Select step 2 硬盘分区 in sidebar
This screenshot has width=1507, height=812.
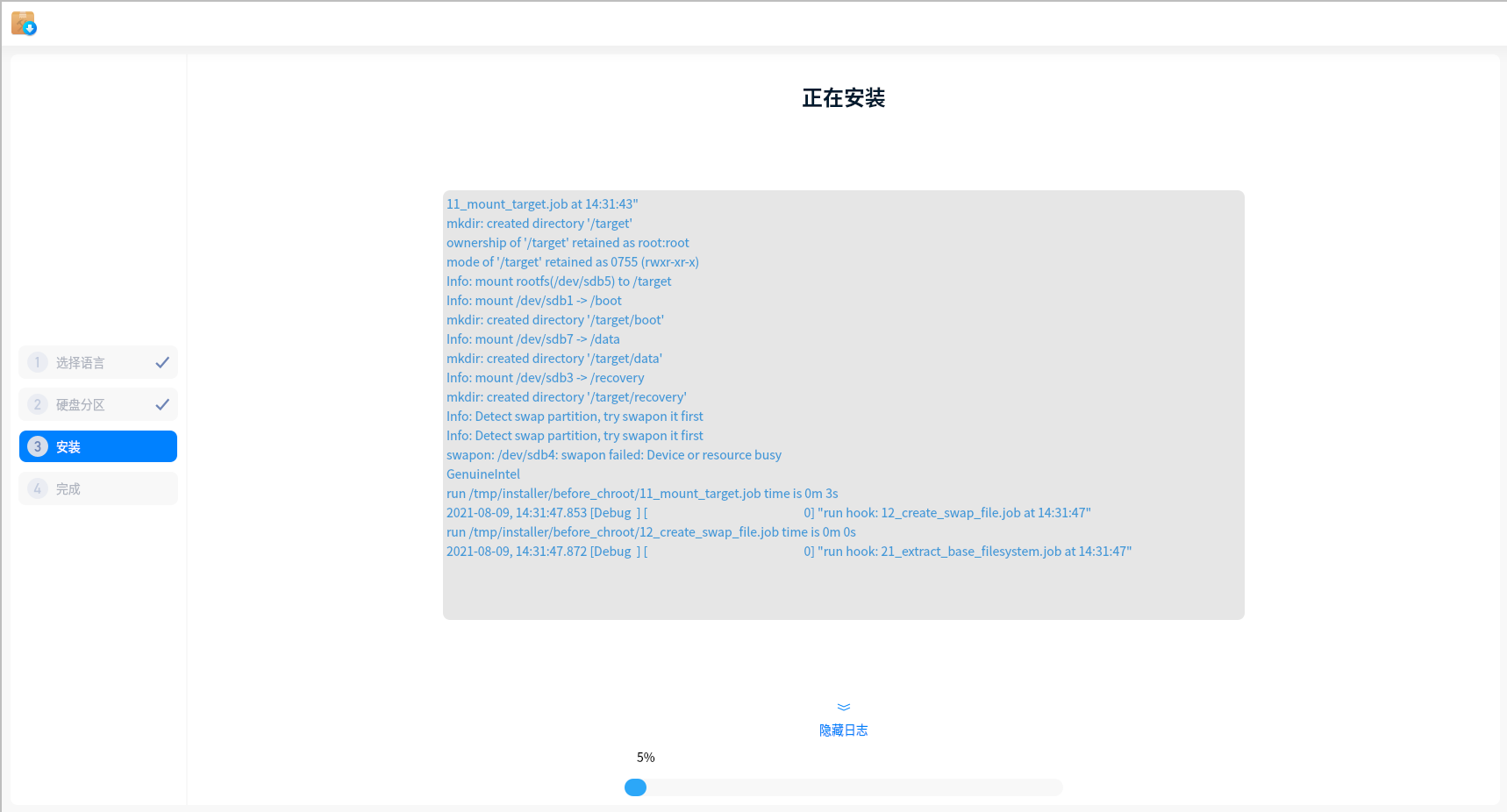coord(98,404)
